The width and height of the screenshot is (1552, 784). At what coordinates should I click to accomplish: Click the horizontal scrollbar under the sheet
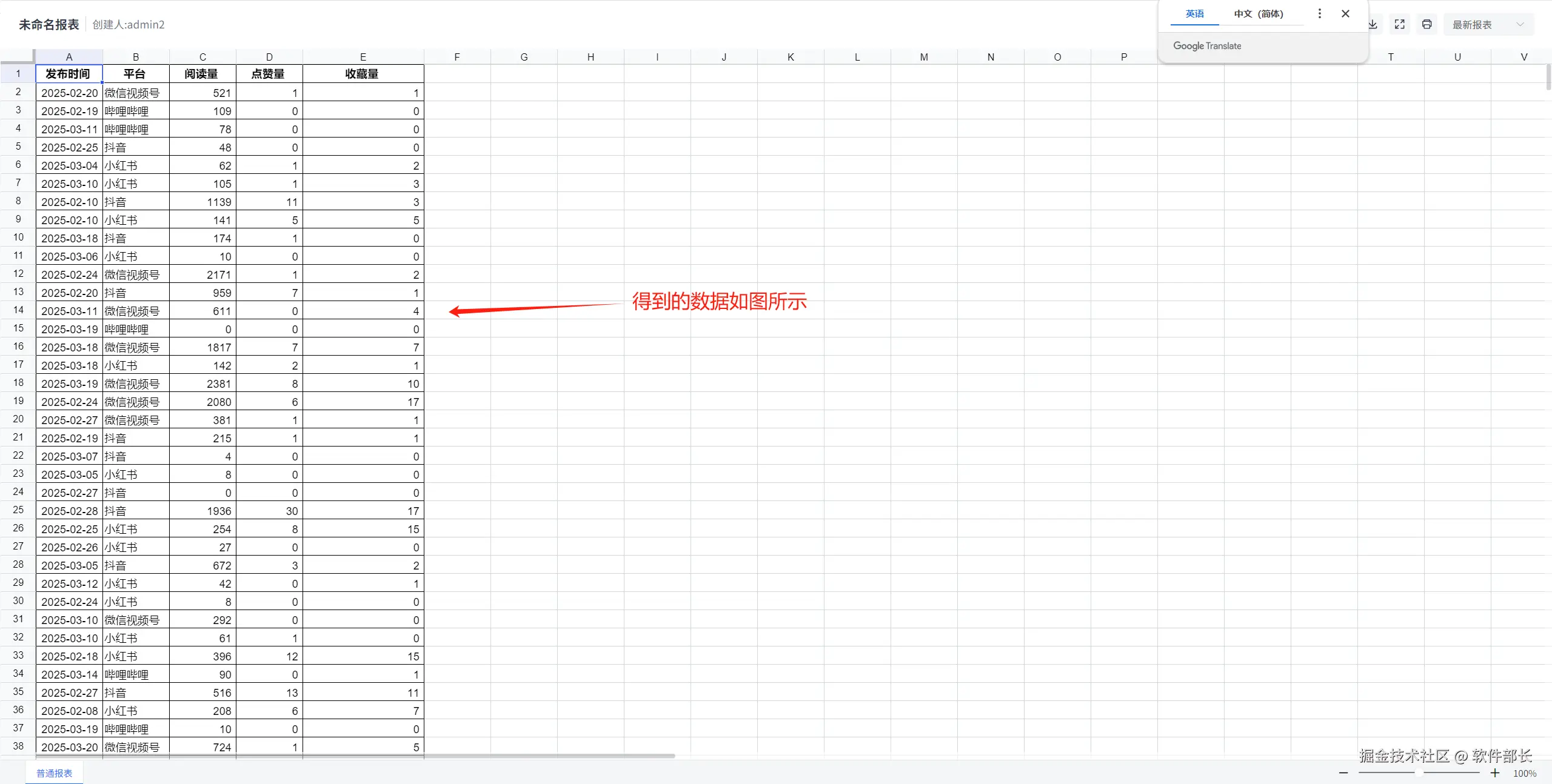point(355,756)
